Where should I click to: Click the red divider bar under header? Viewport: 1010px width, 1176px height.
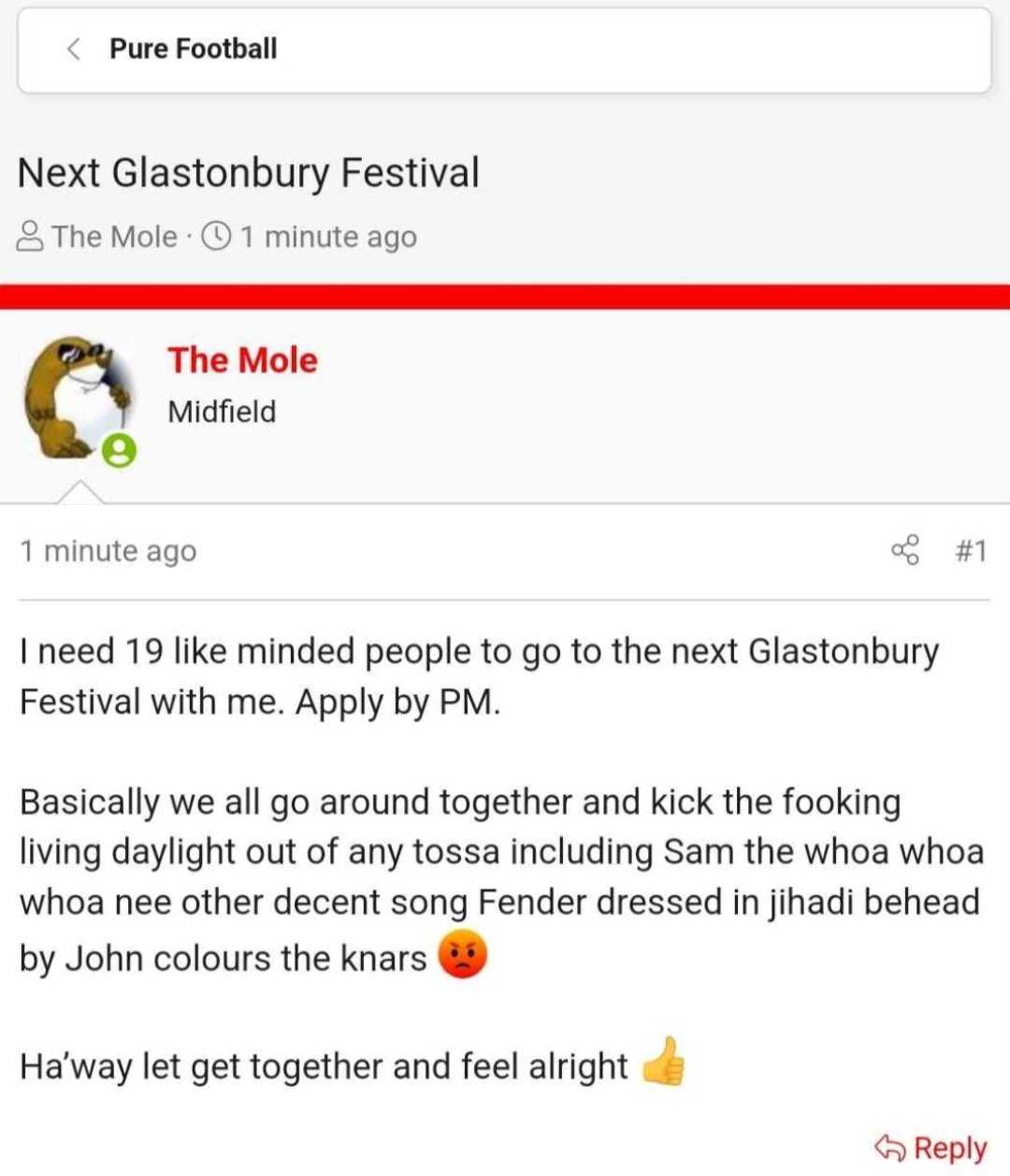point(505,297)
